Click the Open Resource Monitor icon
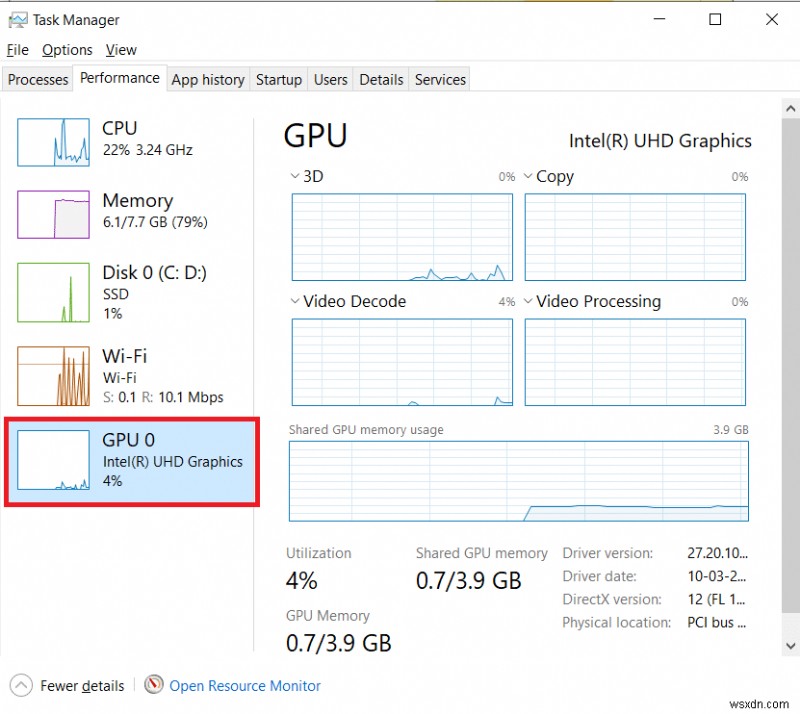This screenshot has height=714, width=800. (x=155, y=685)
